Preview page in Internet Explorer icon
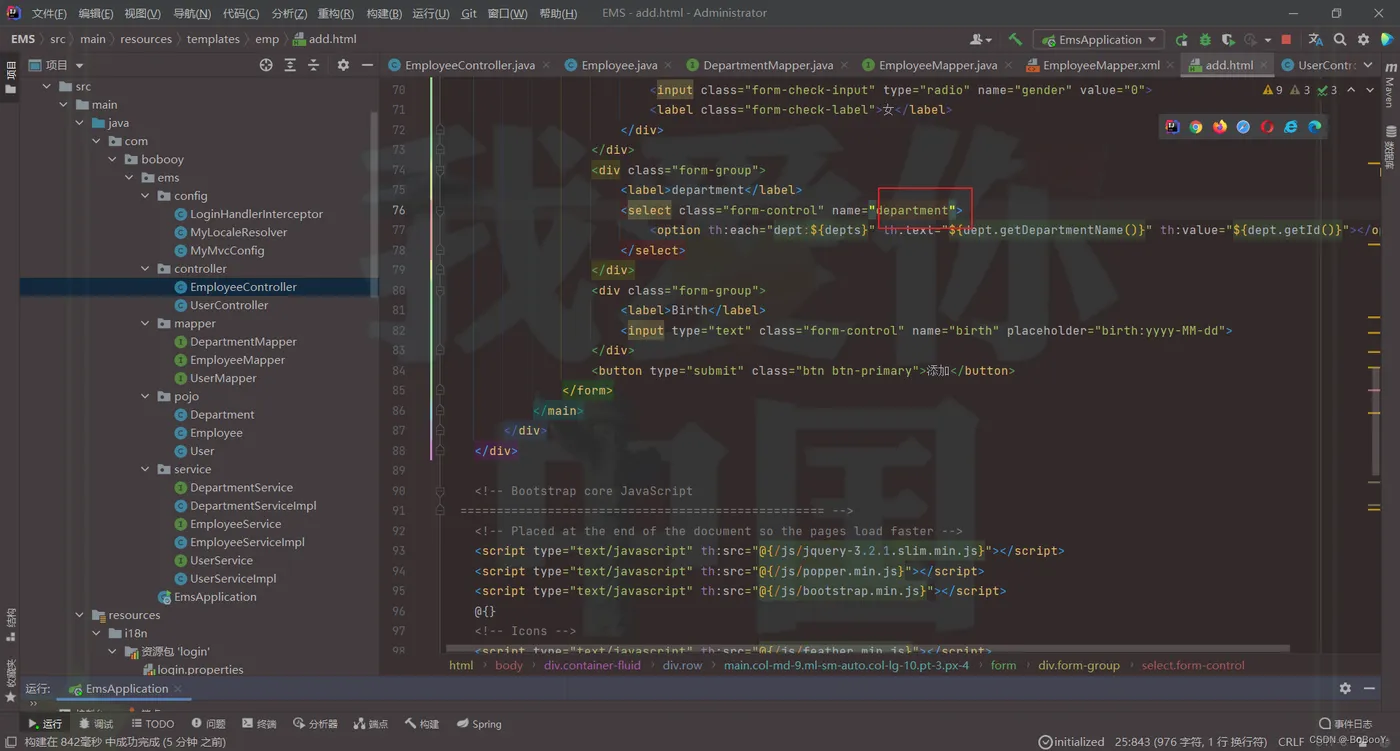 click(x=1291, y=127)
